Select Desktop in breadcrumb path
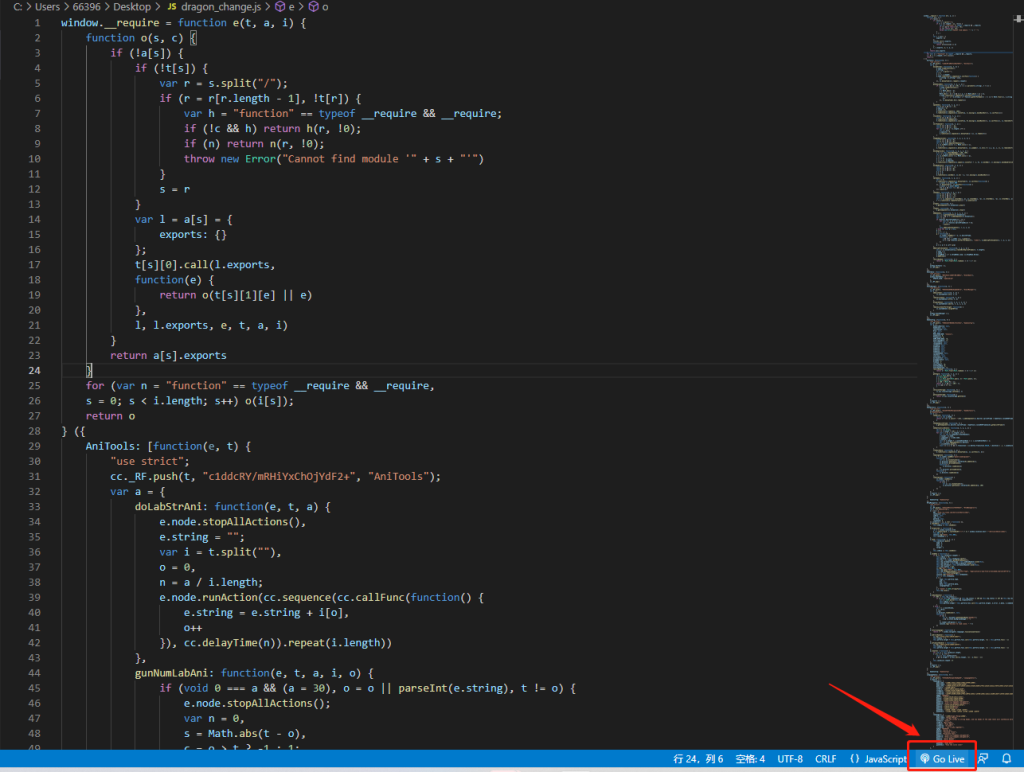The width and height of the screenshot is (1024, 772). 132,7
